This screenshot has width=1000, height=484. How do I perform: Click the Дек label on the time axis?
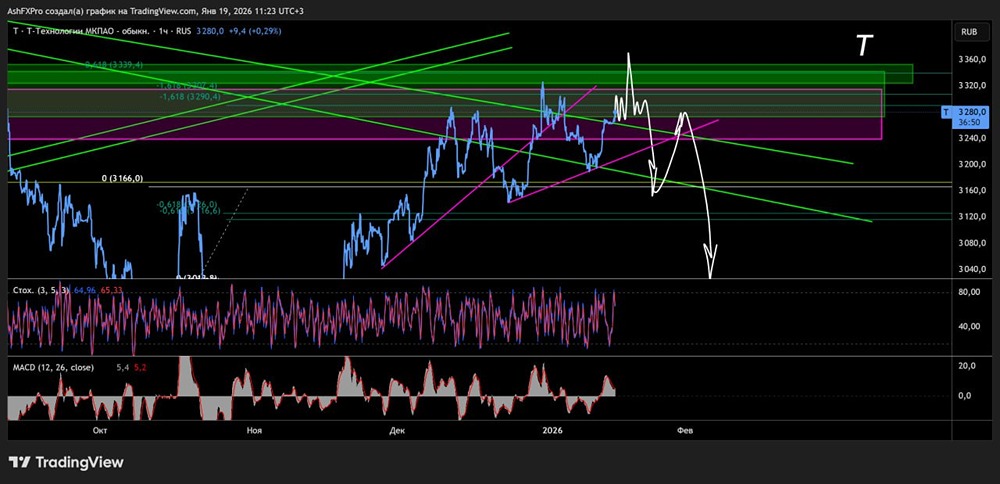[x=397, y=431]
